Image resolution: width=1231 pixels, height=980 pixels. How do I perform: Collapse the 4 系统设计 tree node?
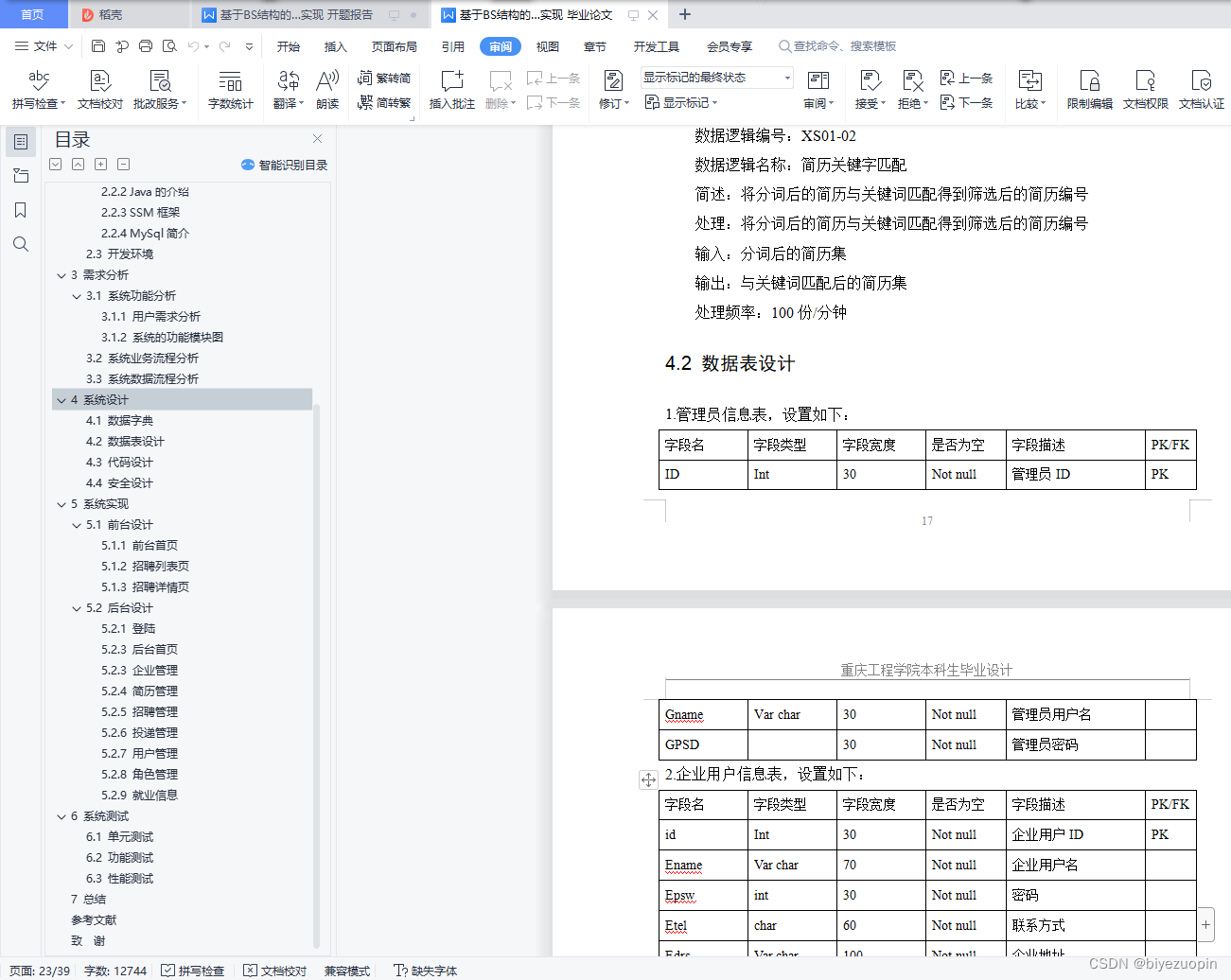[62, 400]
